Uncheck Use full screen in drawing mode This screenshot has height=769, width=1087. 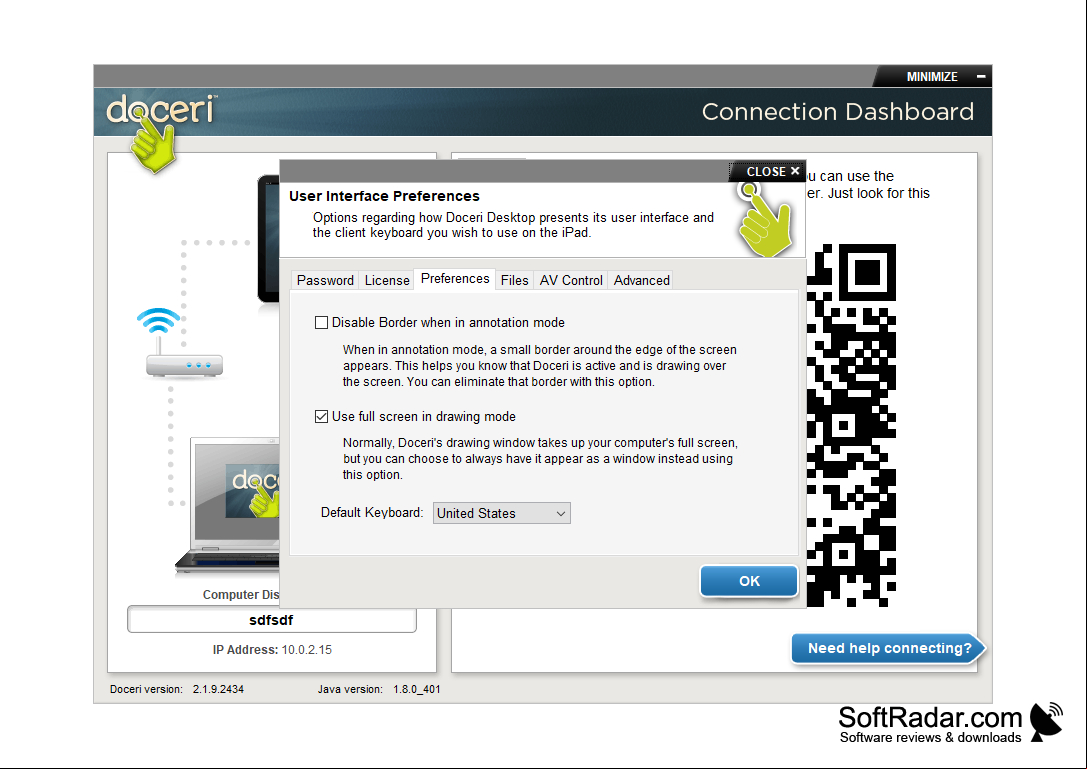pyautogui.click(x=321, y=416)
